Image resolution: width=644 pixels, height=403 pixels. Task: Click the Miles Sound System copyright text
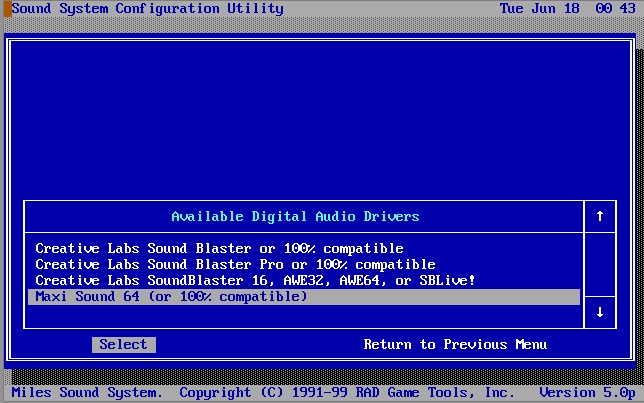point(263,393)
